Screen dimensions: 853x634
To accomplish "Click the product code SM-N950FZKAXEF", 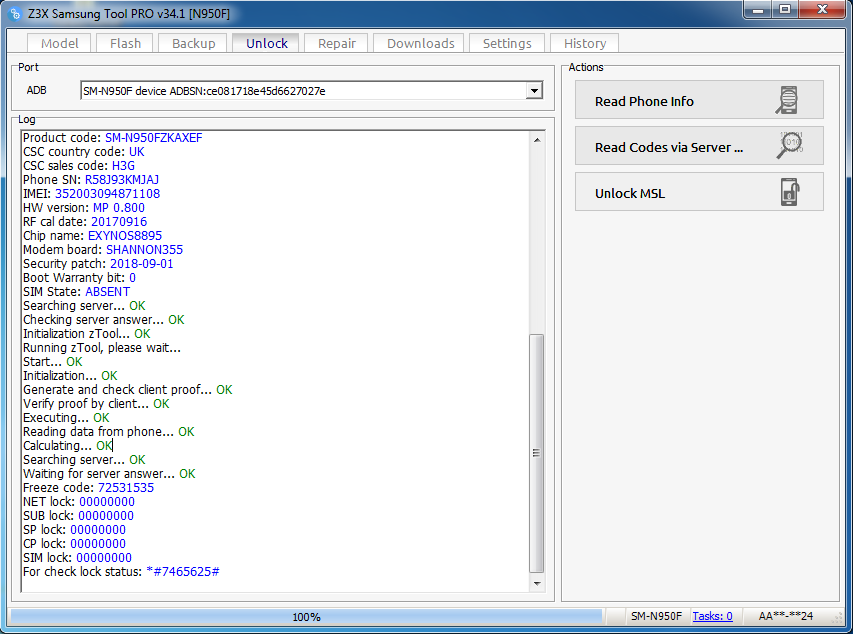I will [153, 138].
